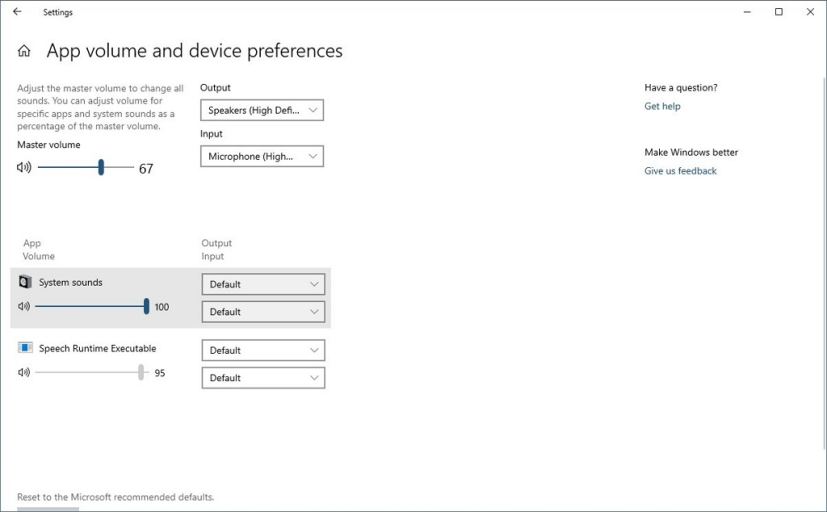Viewport: 827px width, 512px height.
Task: Click the Master volume label
Action: pos(49,144)
